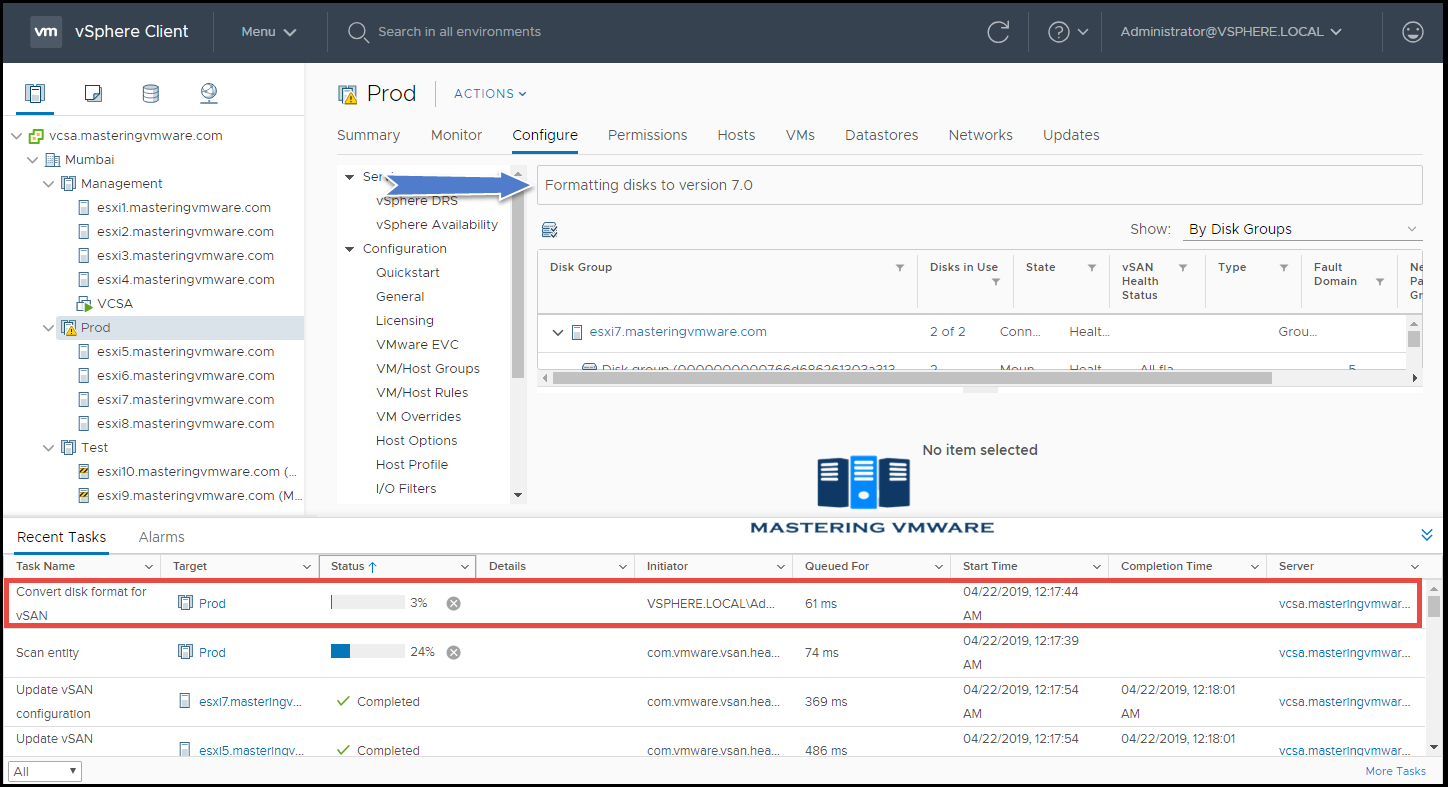
Task: Open the Storage inventory view
Action: tap(150, 93)
